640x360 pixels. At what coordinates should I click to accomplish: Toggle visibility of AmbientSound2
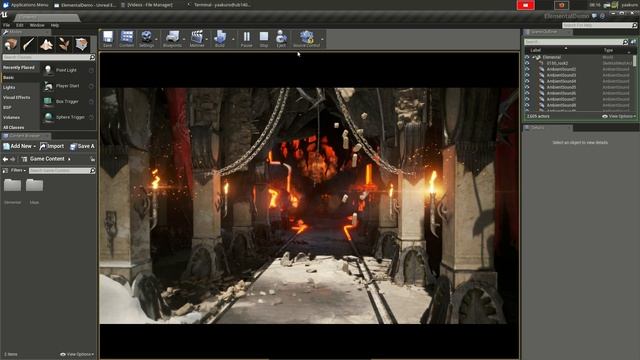[527, 69]
